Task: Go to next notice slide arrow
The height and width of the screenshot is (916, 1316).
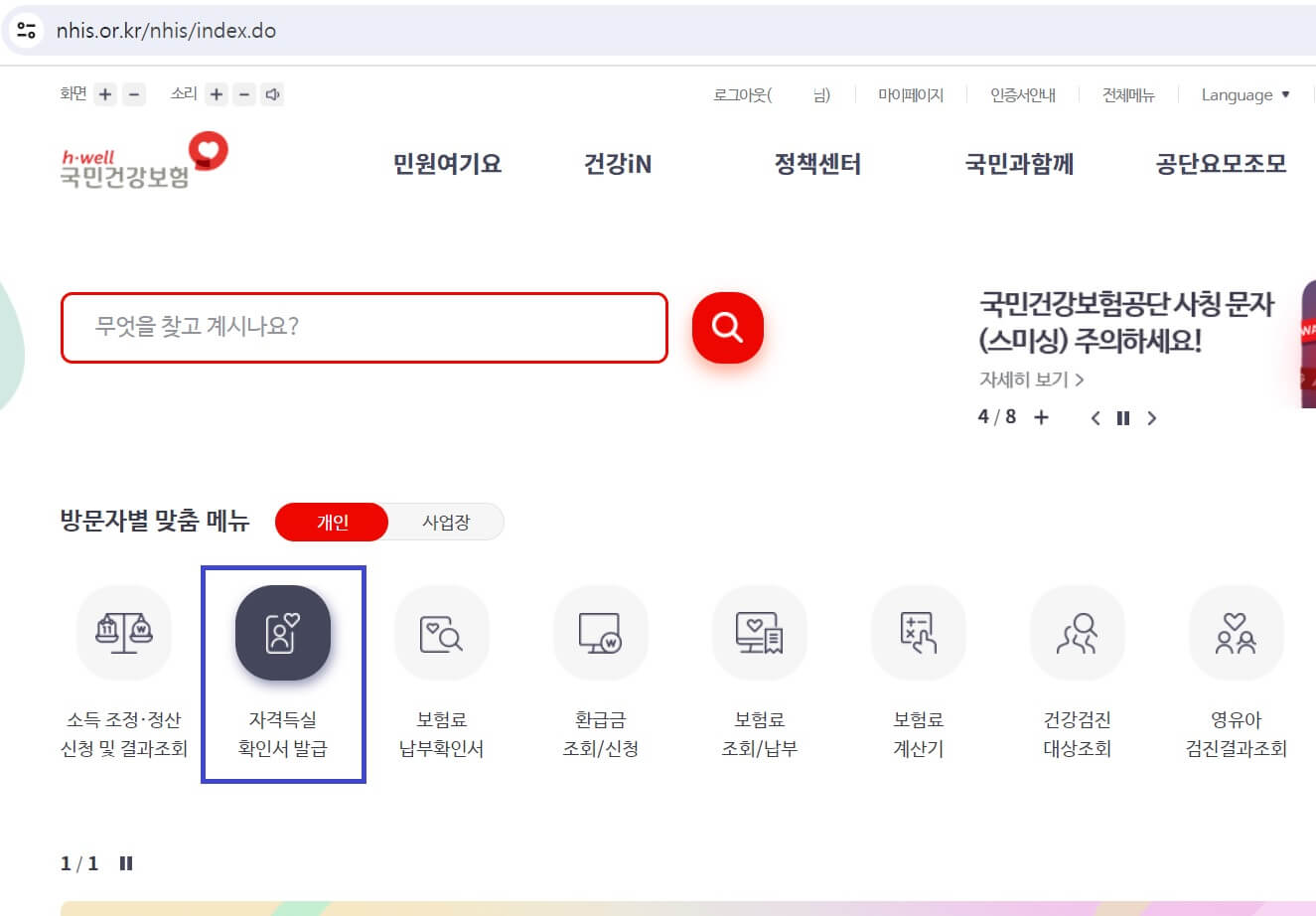Action: 1152,418
